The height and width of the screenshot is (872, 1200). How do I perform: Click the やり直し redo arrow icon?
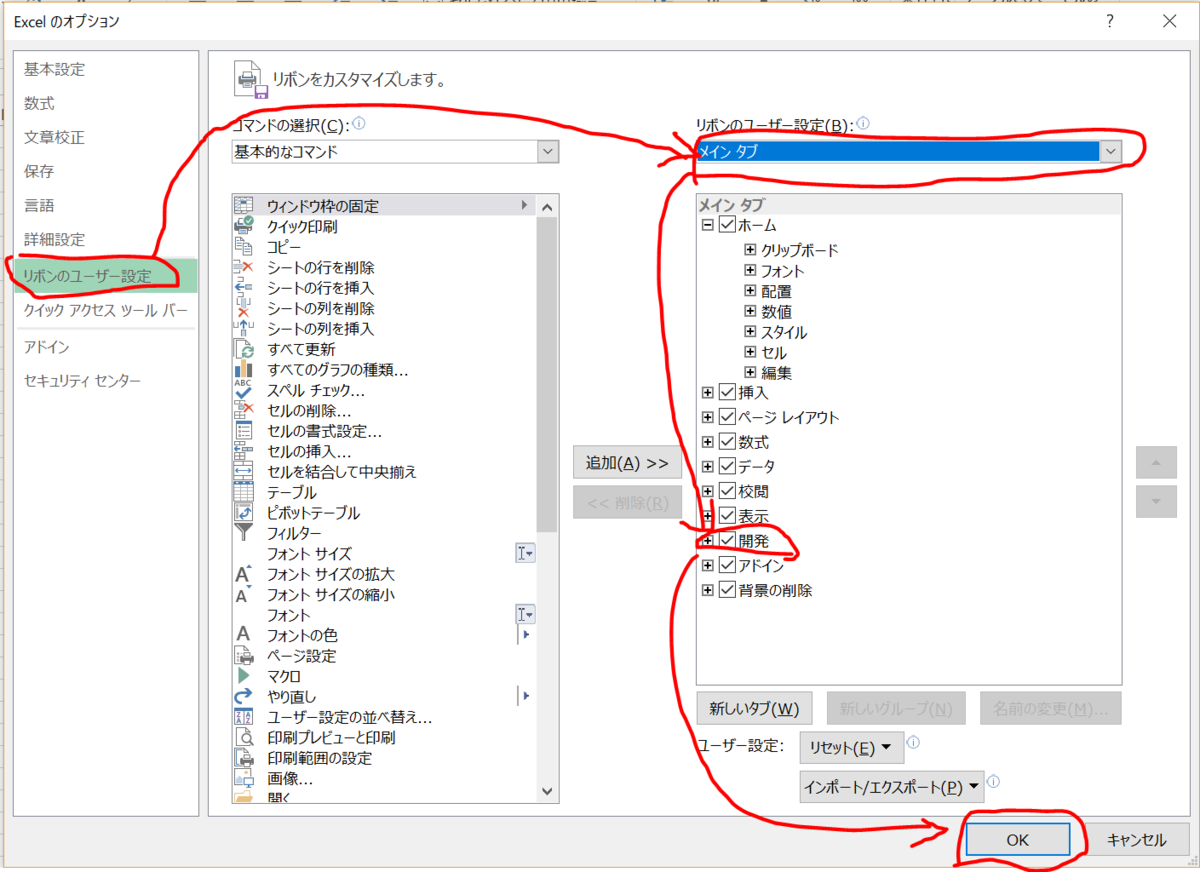point(243,696)
